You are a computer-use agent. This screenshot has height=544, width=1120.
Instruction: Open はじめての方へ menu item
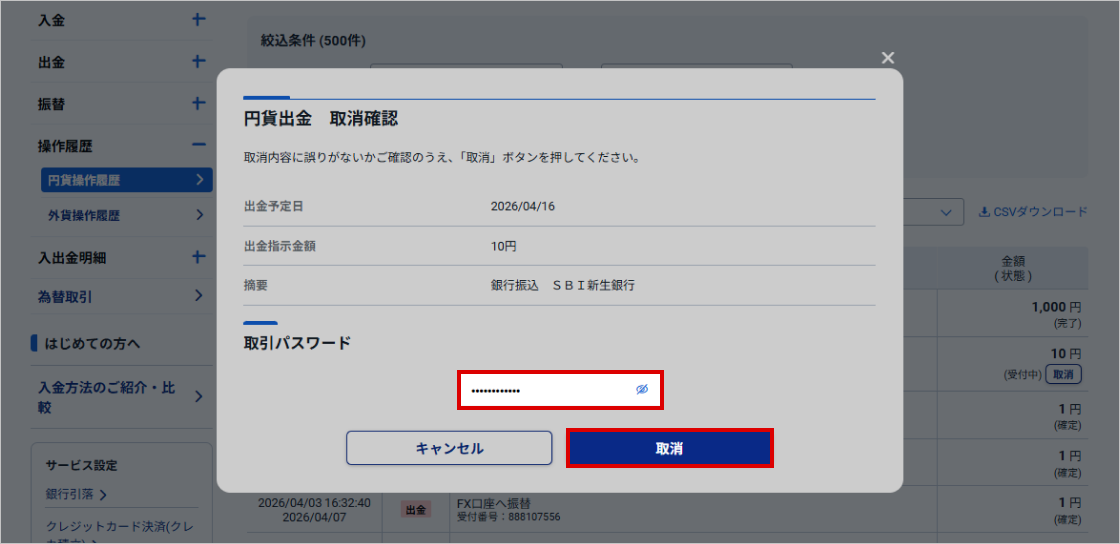tap(92, 344)
